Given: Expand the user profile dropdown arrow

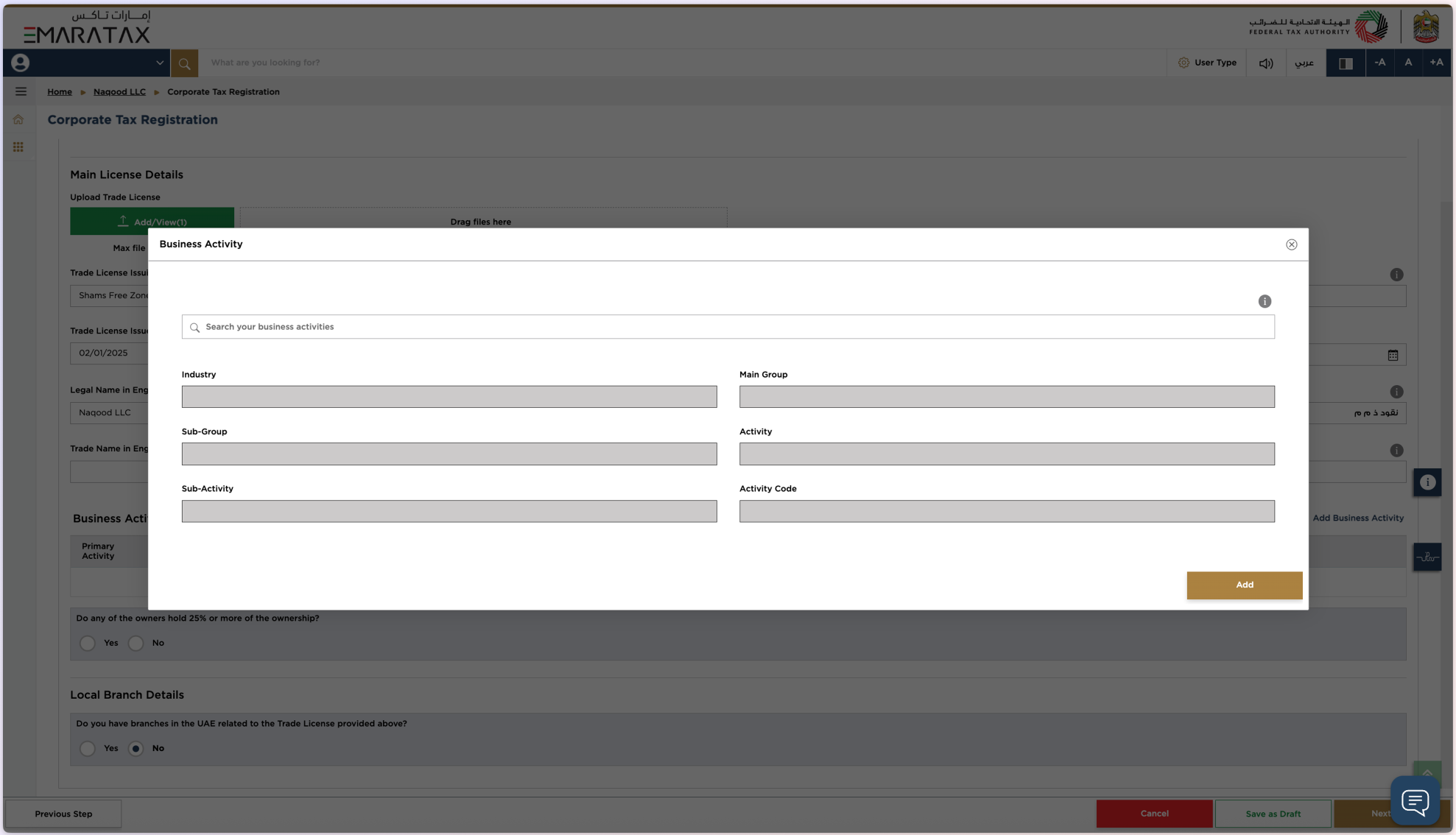Looking at the screenshot, I should point(159,63).
